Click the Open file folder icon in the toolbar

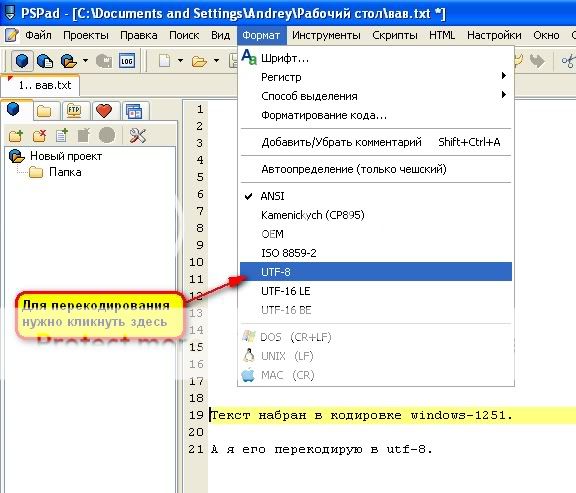pyautogui.click(x=199, y=61)
